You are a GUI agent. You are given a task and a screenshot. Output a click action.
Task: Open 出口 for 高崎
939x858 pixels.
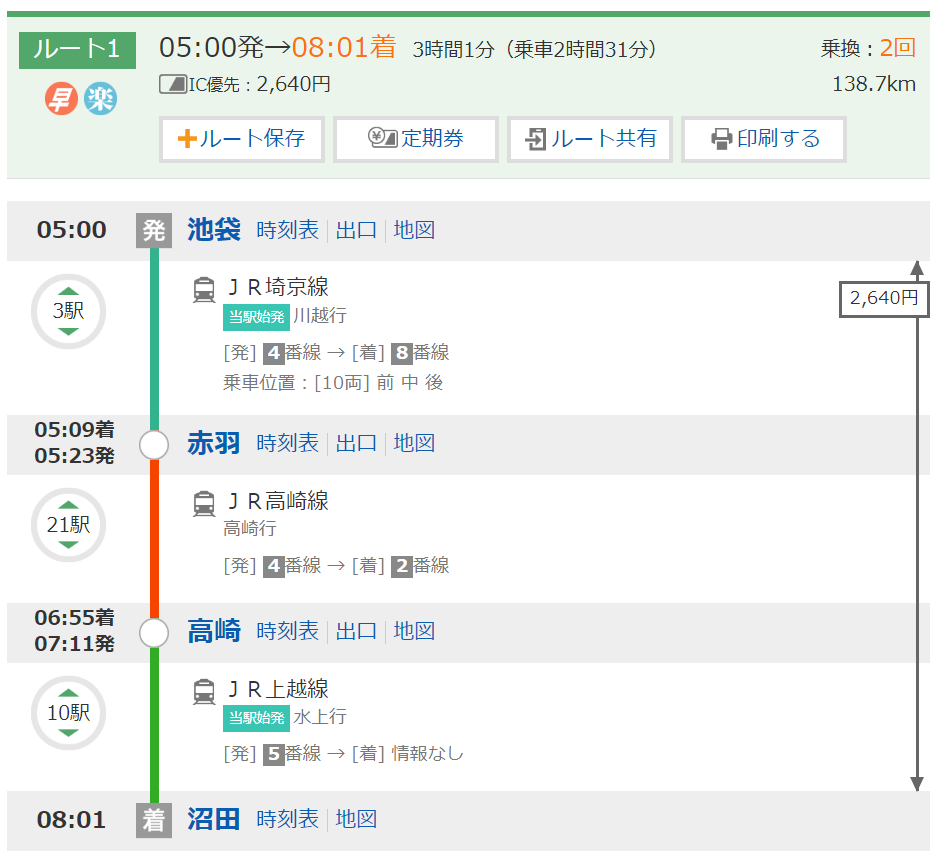click(356, 632)
